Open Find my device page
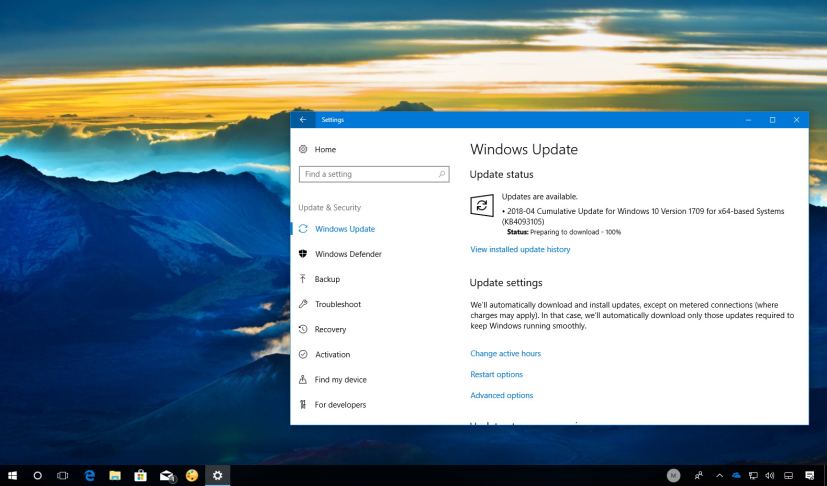Viewport: 827px width, 486px height. coord(340,379)
